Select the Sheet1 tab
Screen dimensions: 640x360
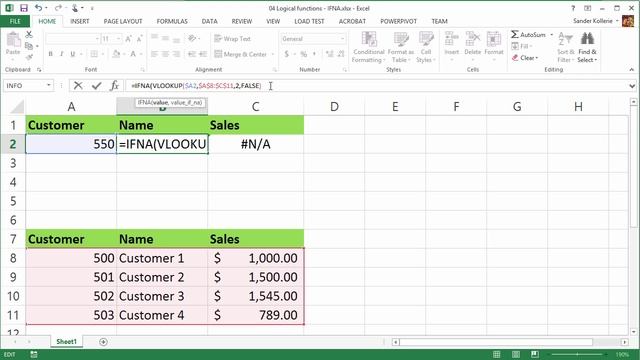pos(66,342)
